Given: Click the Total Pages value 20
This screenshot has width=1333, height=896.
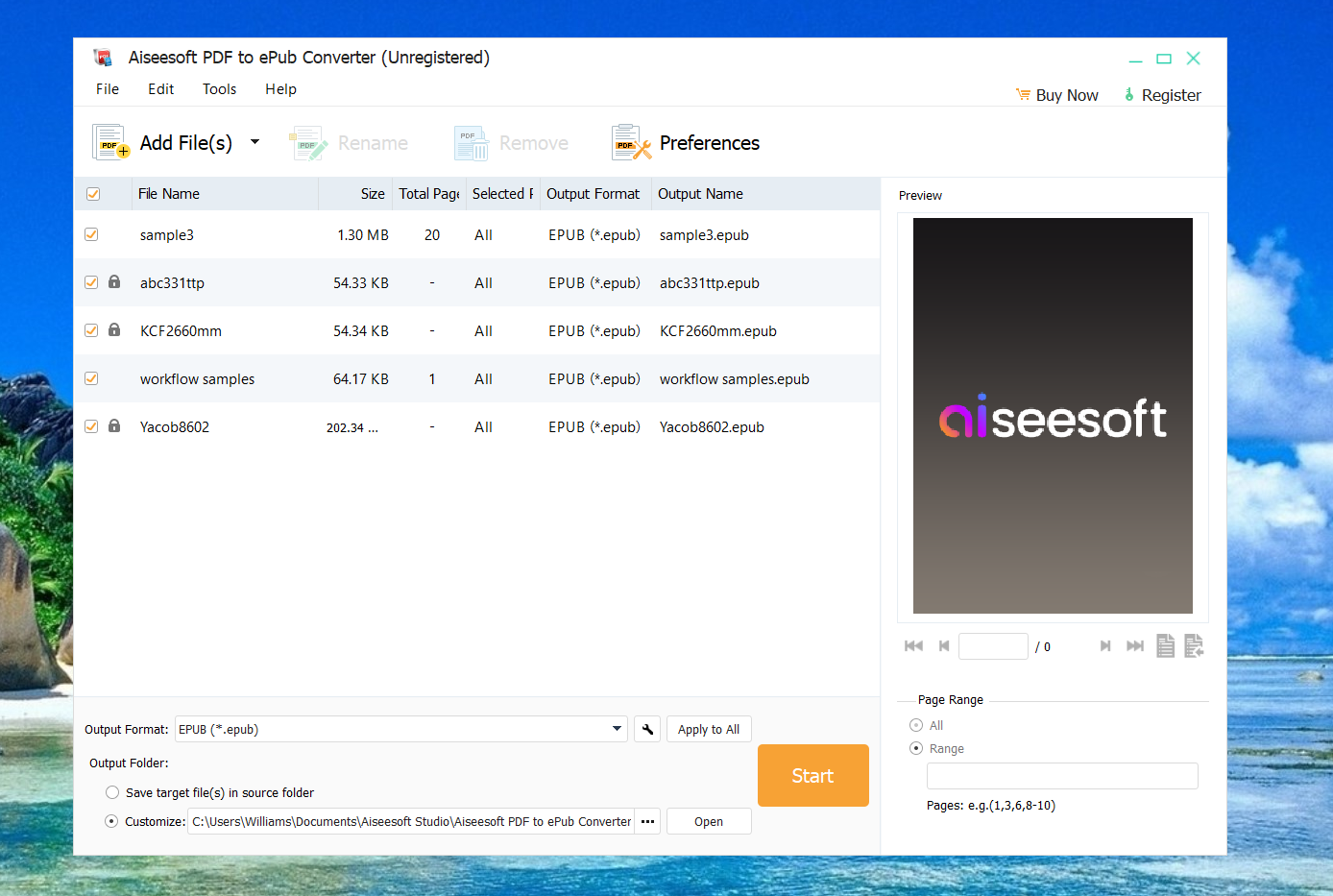Looking at the screenshot, I should tap(432, 235).
